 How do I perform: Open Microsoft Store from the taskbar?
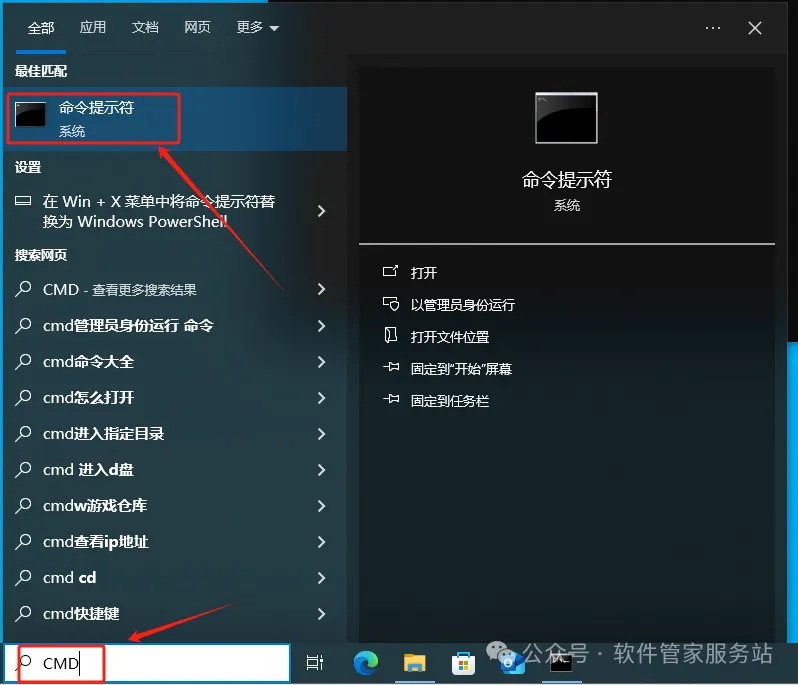point(463,664)
